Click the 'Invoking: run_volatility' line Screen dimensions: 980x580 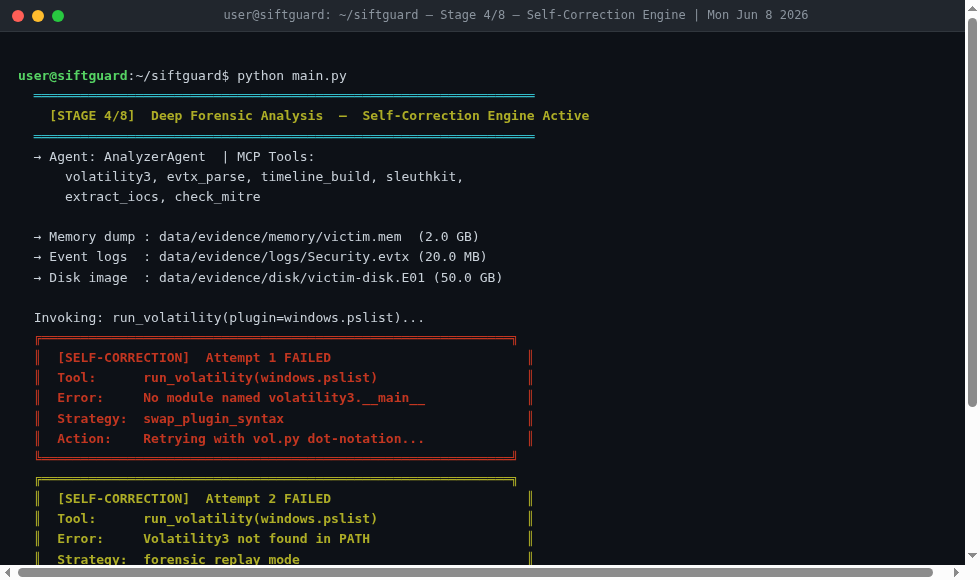coord(229,318)
